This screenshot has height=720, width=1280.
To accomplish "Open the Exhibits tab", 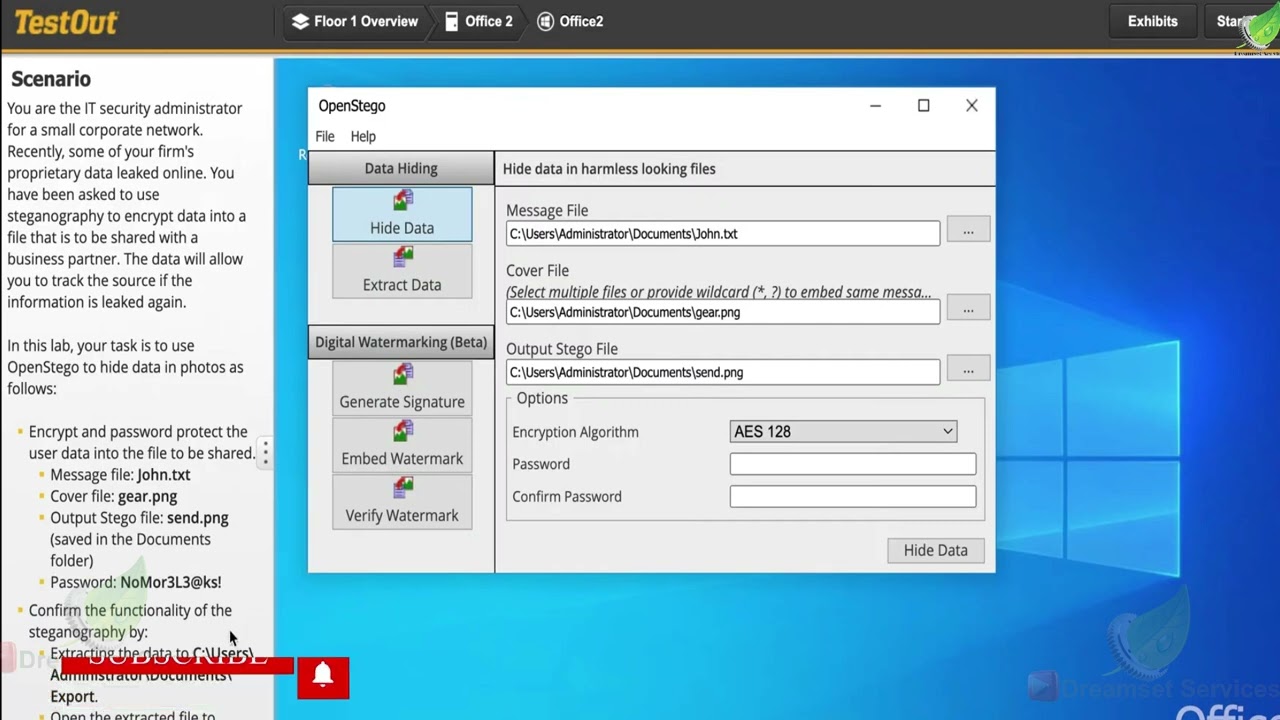I will [x=1153, y=21].
